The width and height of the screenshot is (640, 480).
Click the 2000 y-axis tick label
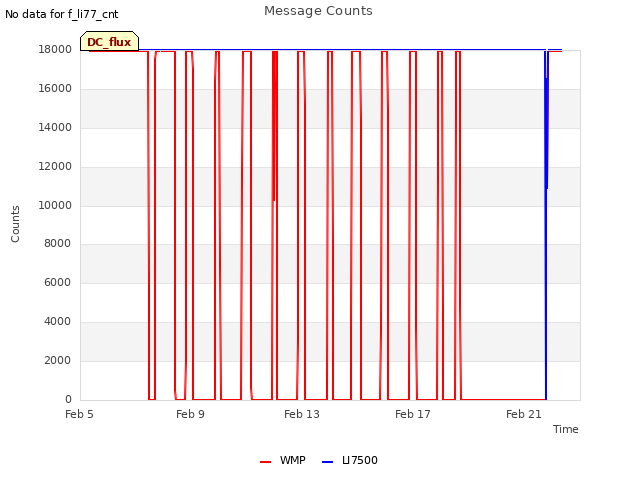(x=57, y=360)
